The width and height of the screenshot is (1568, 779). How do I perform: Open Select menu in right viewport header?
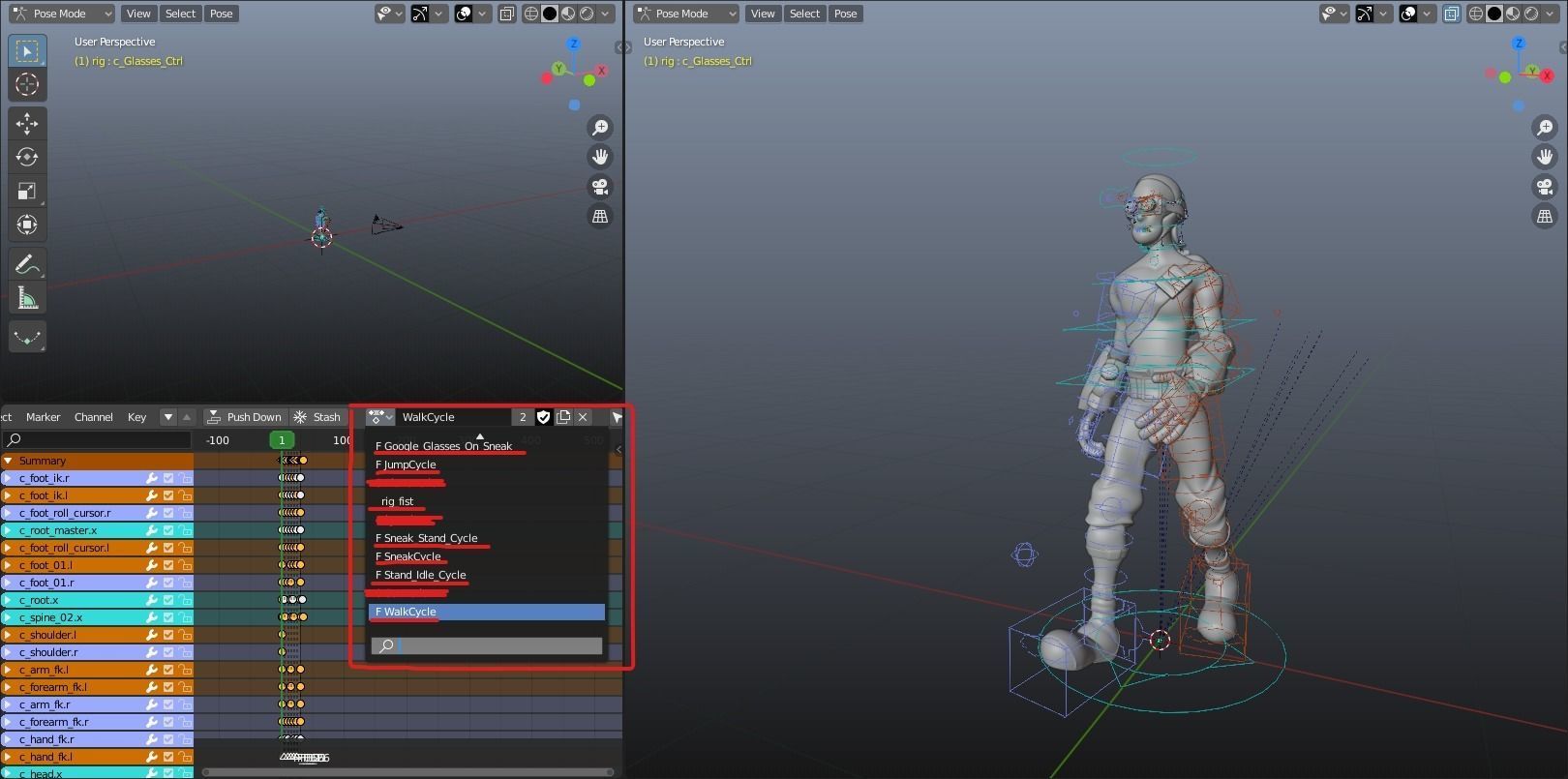804,14
